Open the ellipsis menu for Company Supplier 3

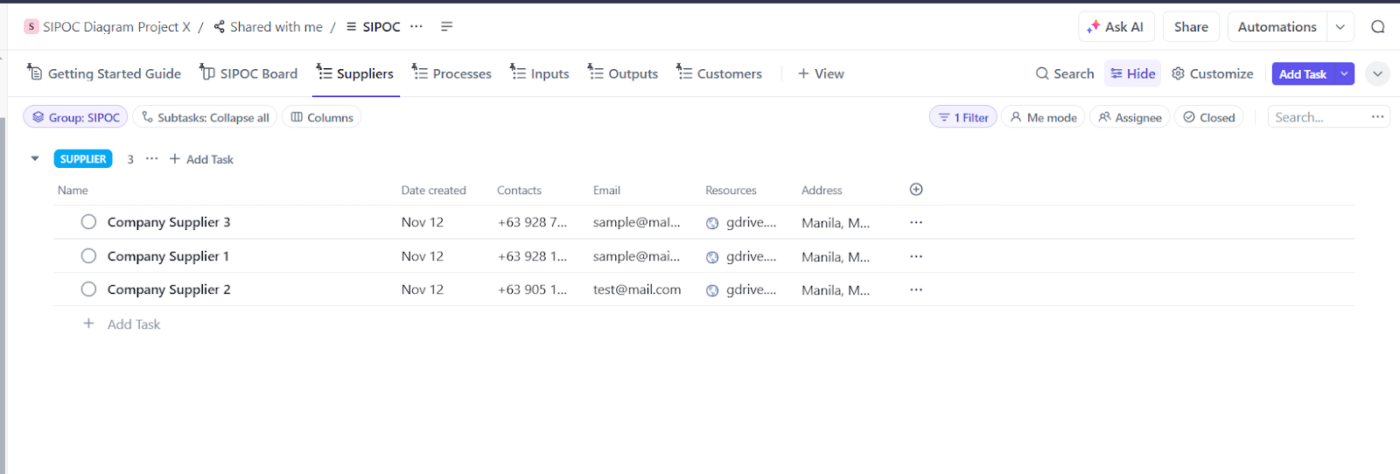(916, 222)
